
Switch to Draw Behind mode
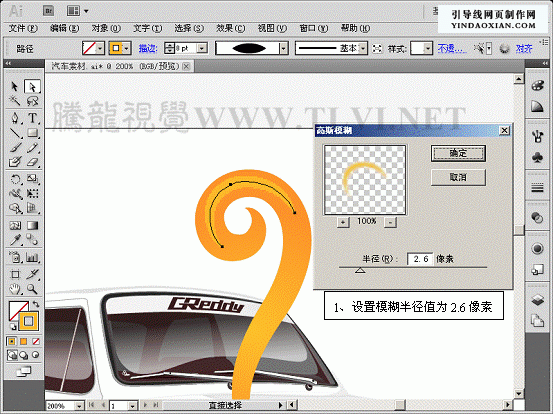coord(24,355)
